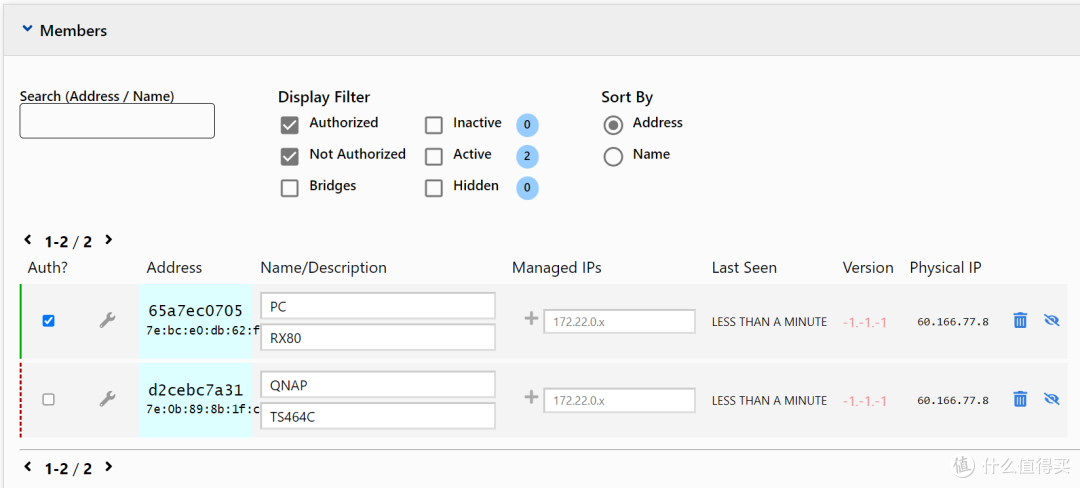Collapse the Members section

point(28,31)
